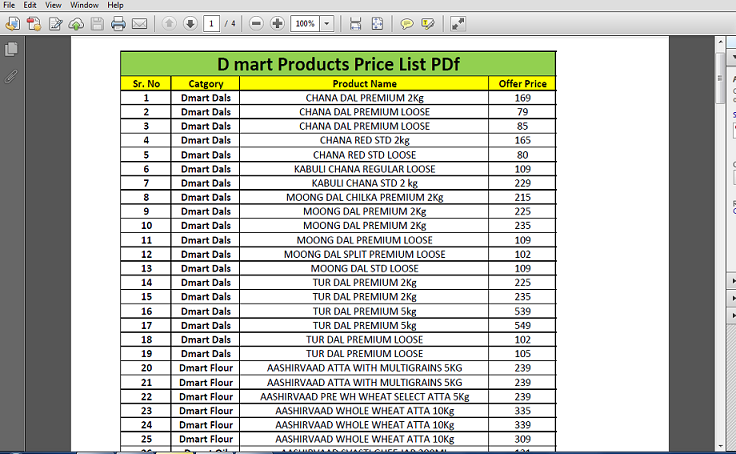736x454 pixels.
Task: Go to previous page with up arrow
Action: click(169, 23)
